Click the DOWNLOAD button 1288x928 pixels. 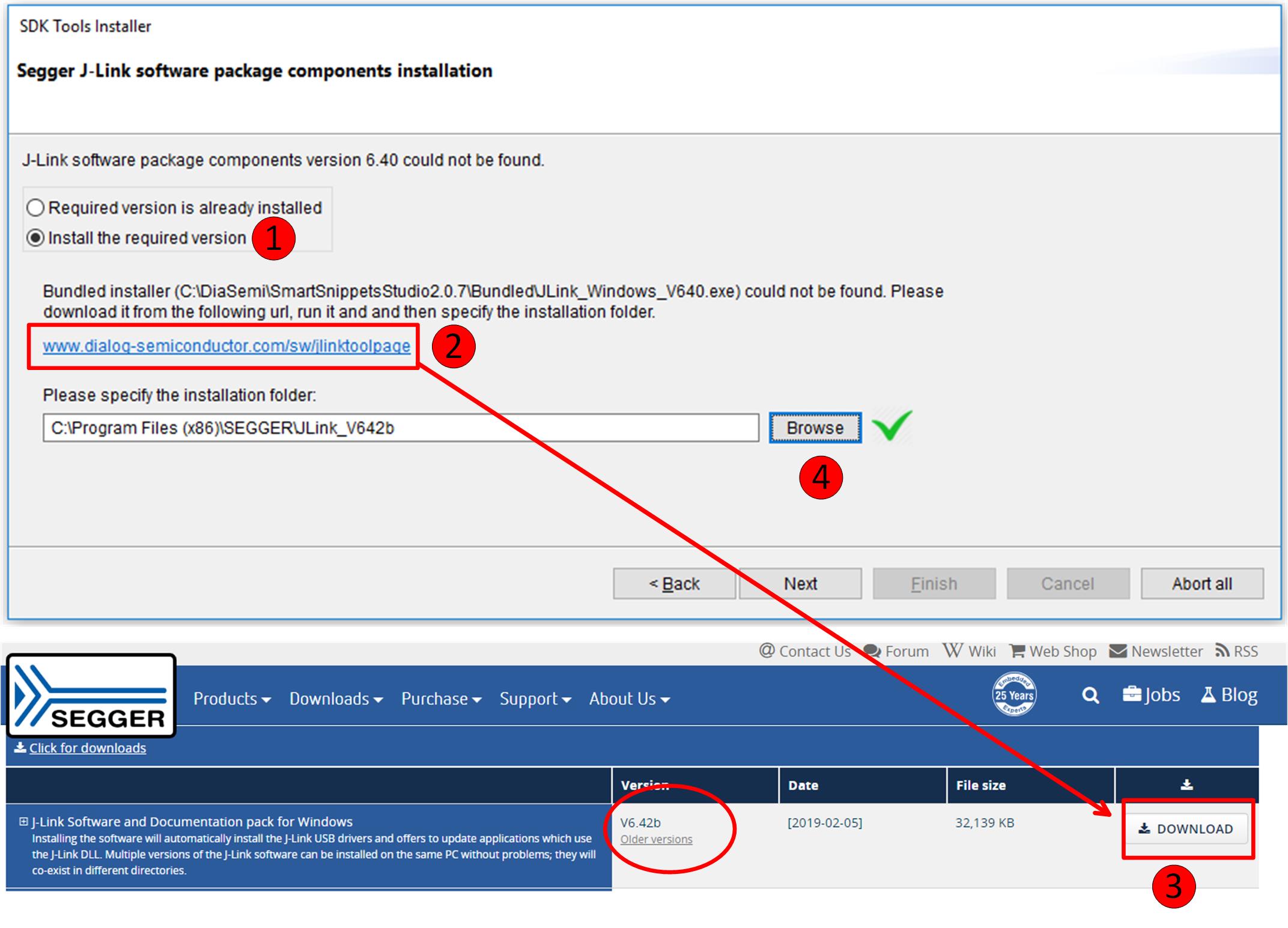1186,829
